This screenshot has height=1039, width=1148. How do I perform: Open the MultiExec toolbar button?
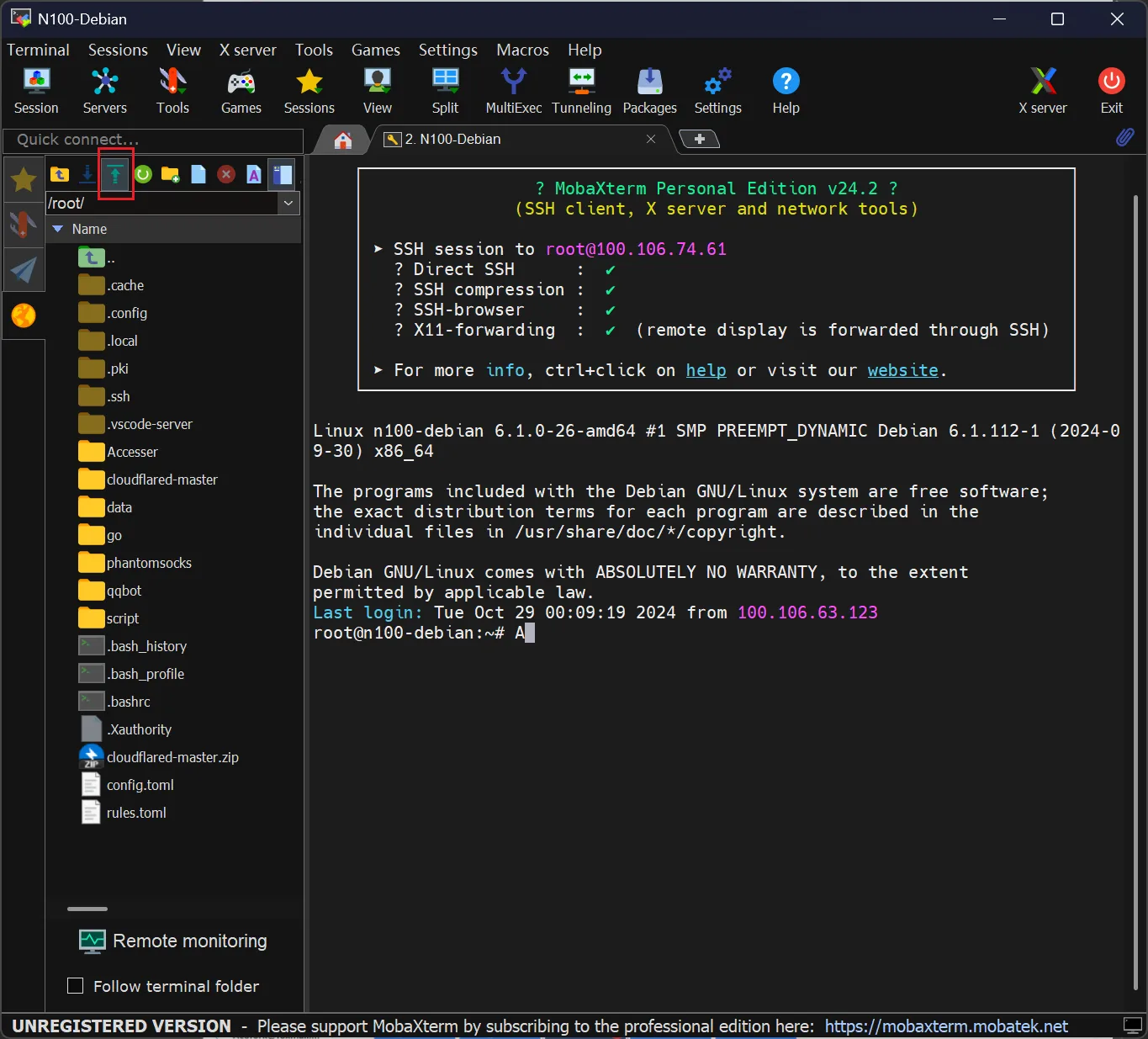click(x=513, y=91)
